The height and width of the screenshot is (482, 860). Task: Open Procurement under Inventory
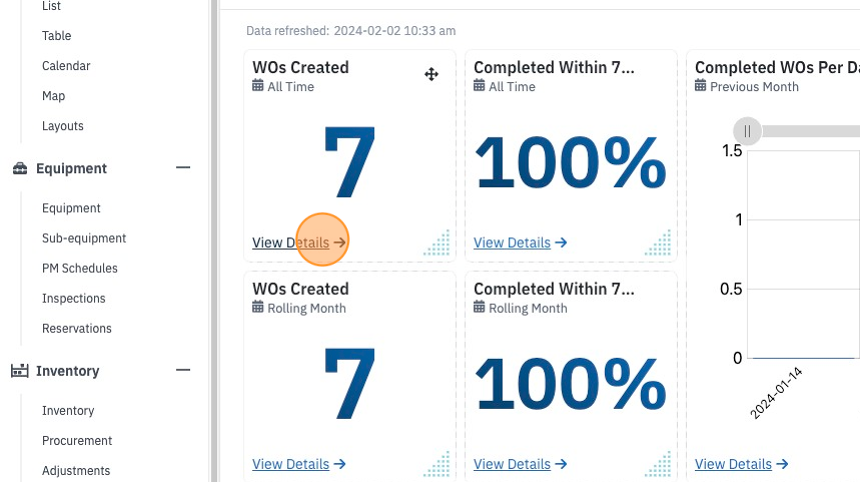(77, 441)
